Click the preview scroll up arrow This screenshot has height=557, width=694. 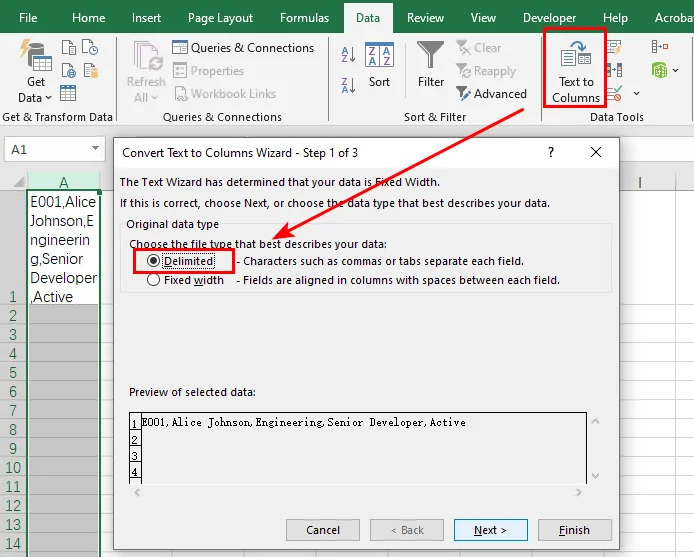click(x=595, y=422)
